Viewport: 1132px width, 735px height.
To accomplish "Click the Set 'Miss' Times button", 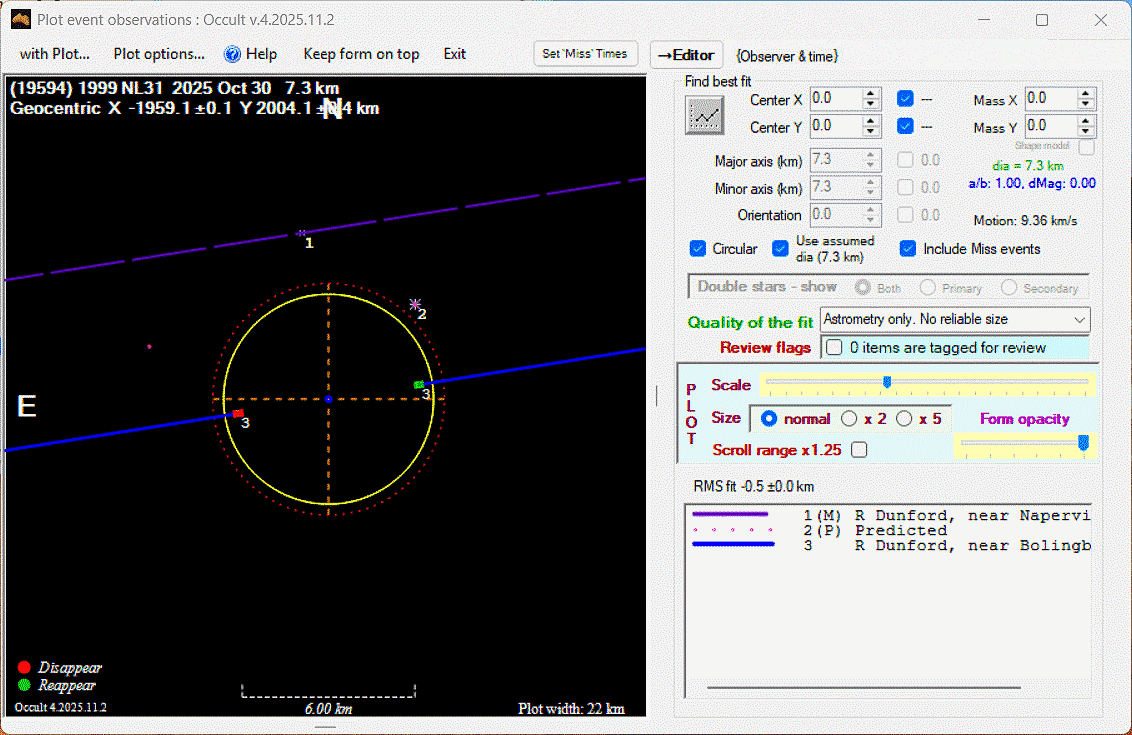I will [x=585, y=54].
